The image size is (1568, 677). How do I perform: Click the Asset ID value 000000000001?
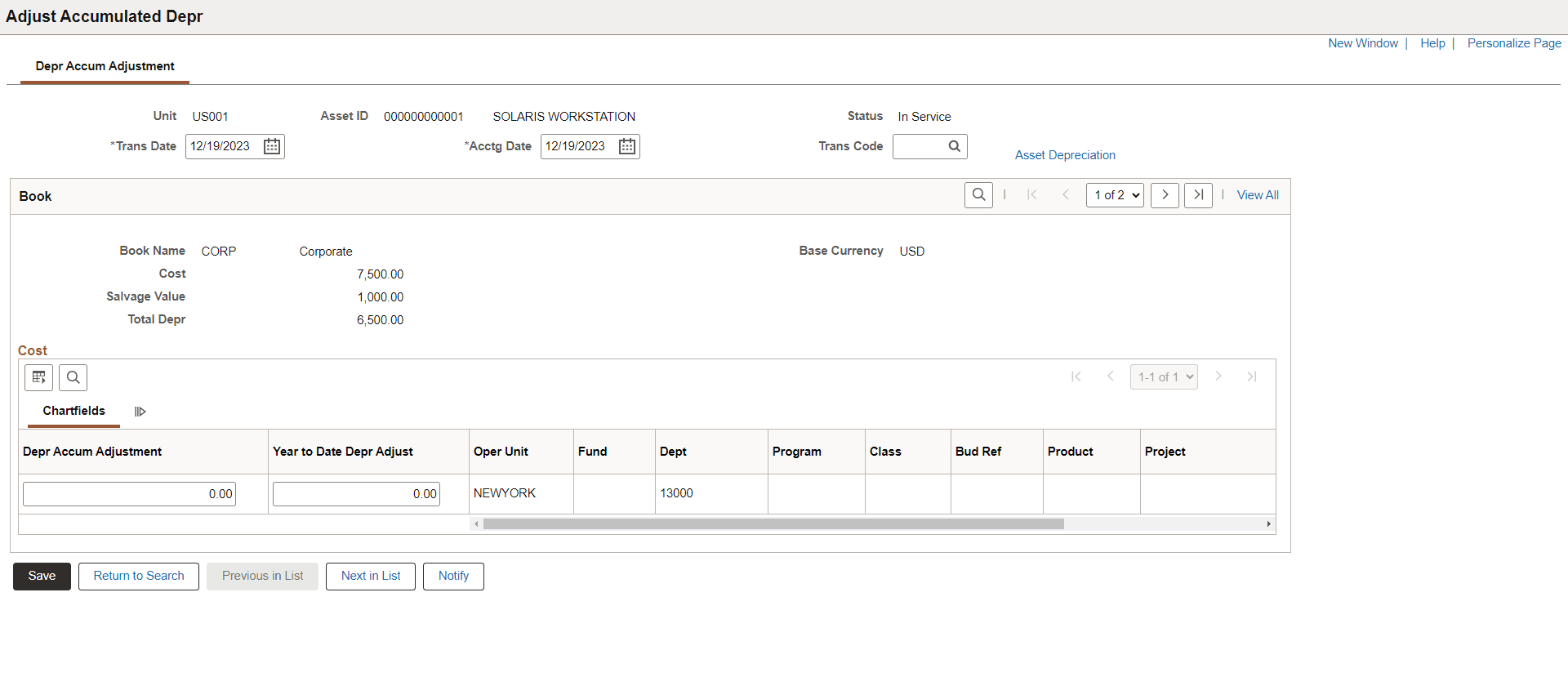tap(423, 117)
